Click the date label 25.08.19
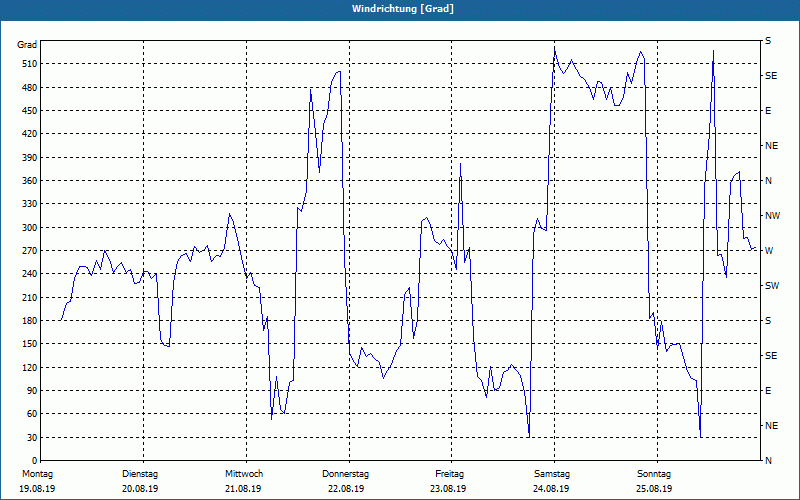The height and width of the screenshot is (500, 800). [x=654, y=489]
